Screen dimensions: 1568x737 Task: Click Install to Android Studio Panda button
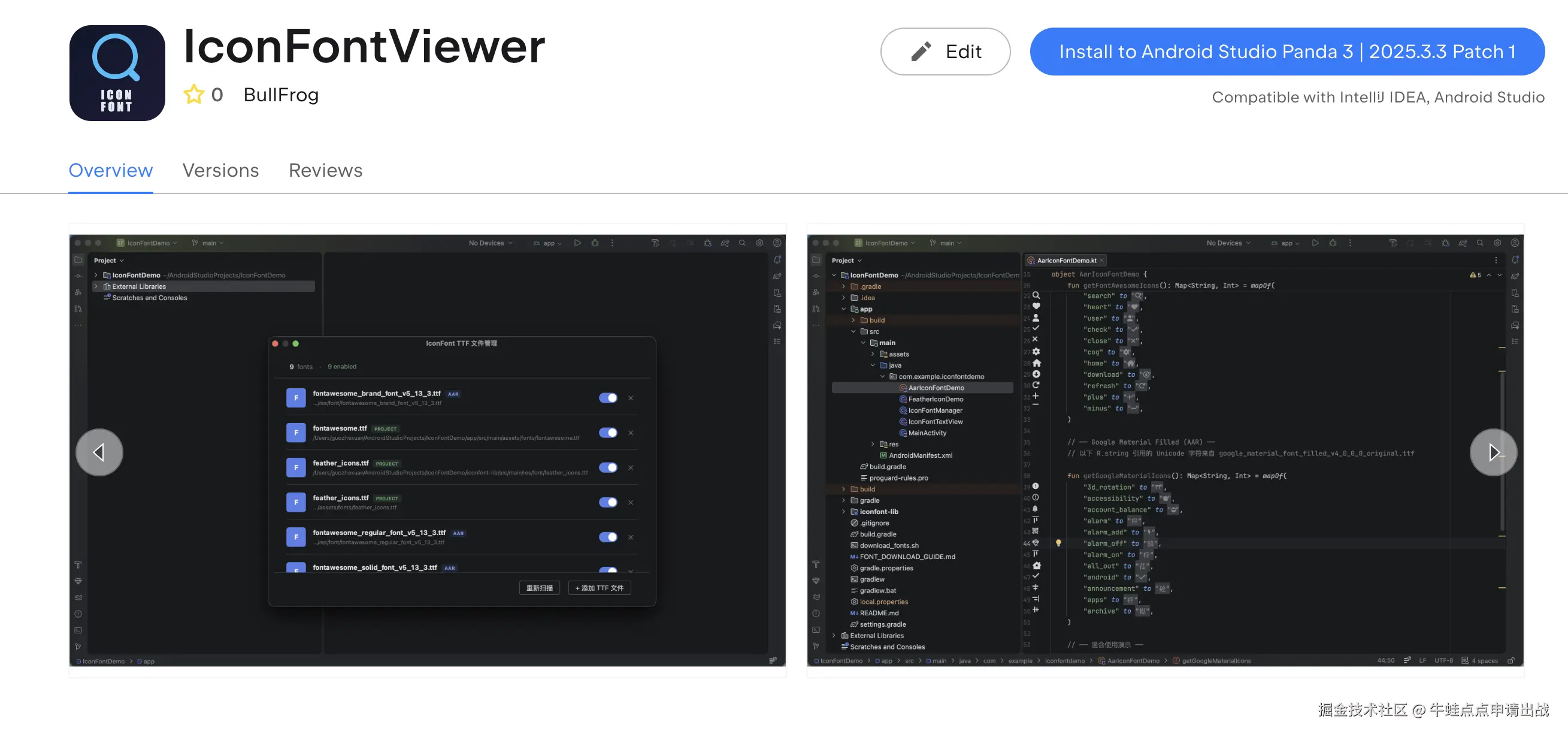(1287, 52)
